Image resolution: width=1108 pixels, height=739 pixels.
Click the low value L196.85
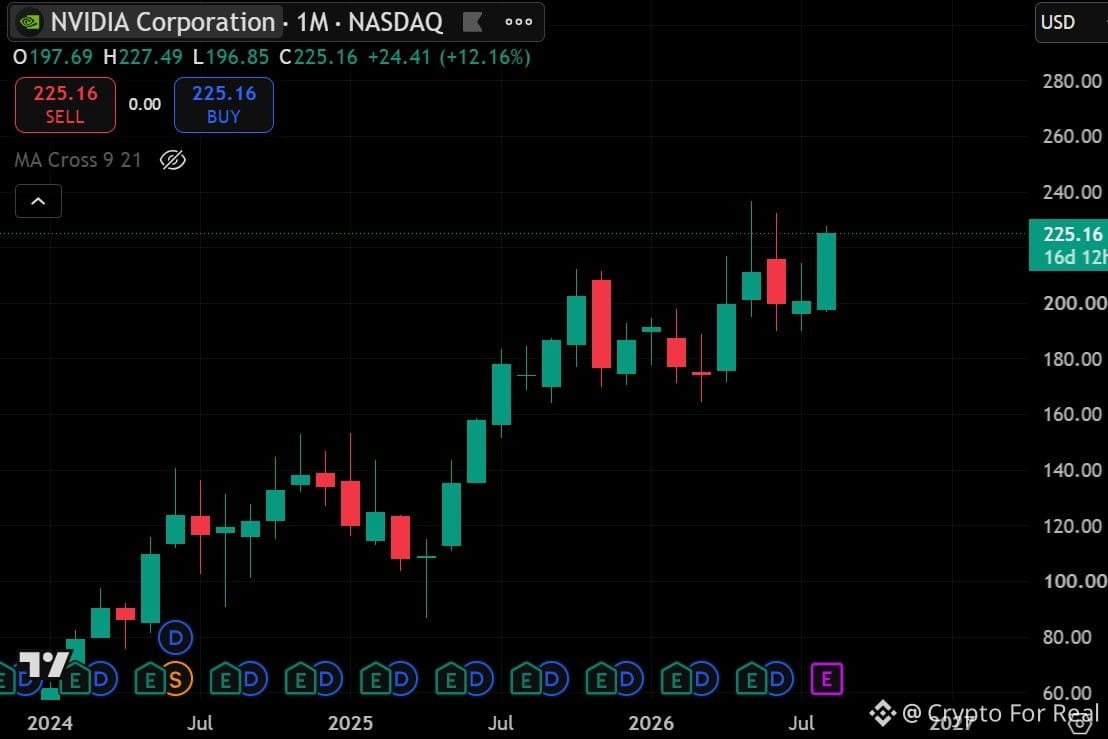click(x=231, y=57)
